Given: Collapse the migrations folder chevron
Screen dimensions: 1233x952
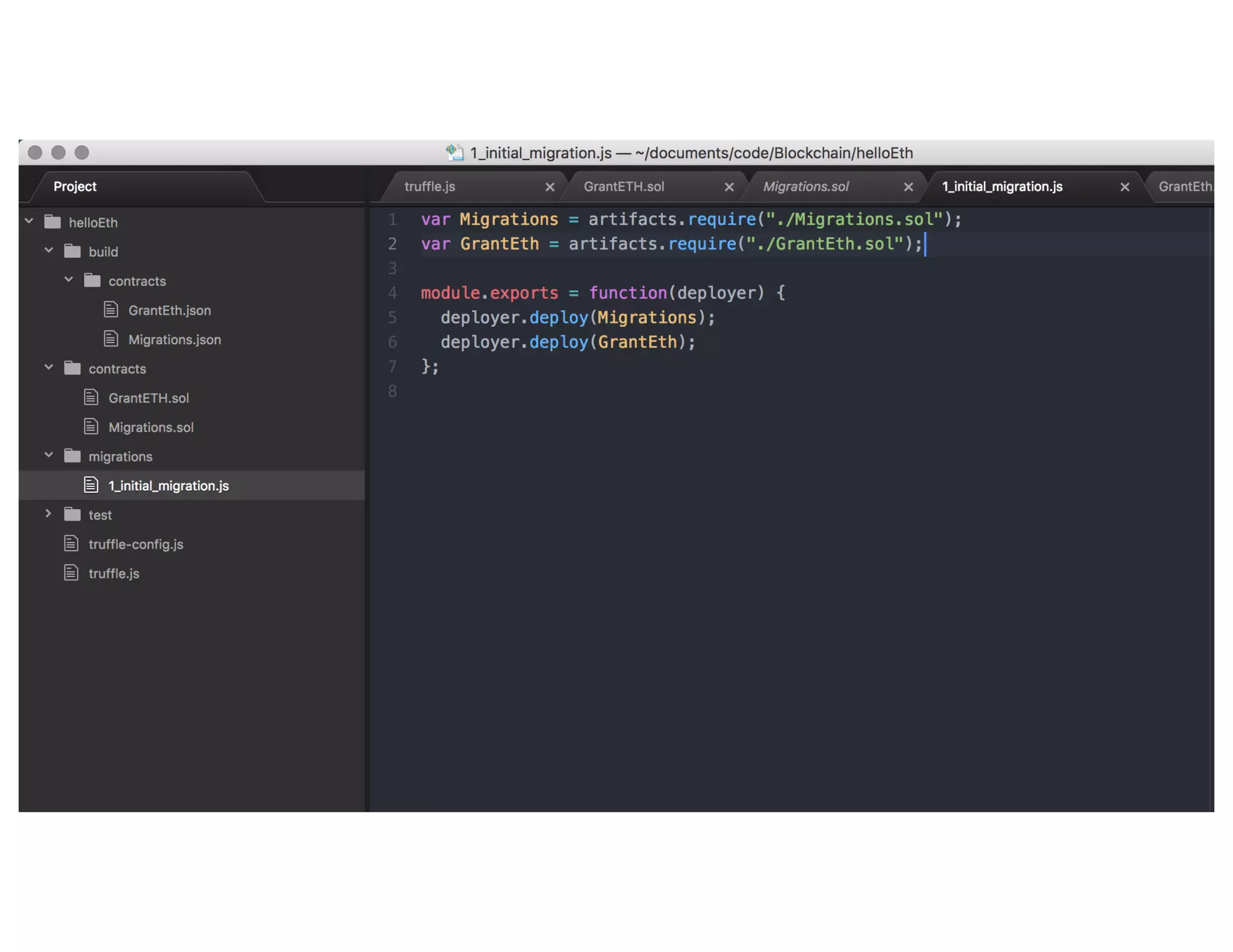Looking at the screenshot, I should pyautogui.click(x=49, y=455).
